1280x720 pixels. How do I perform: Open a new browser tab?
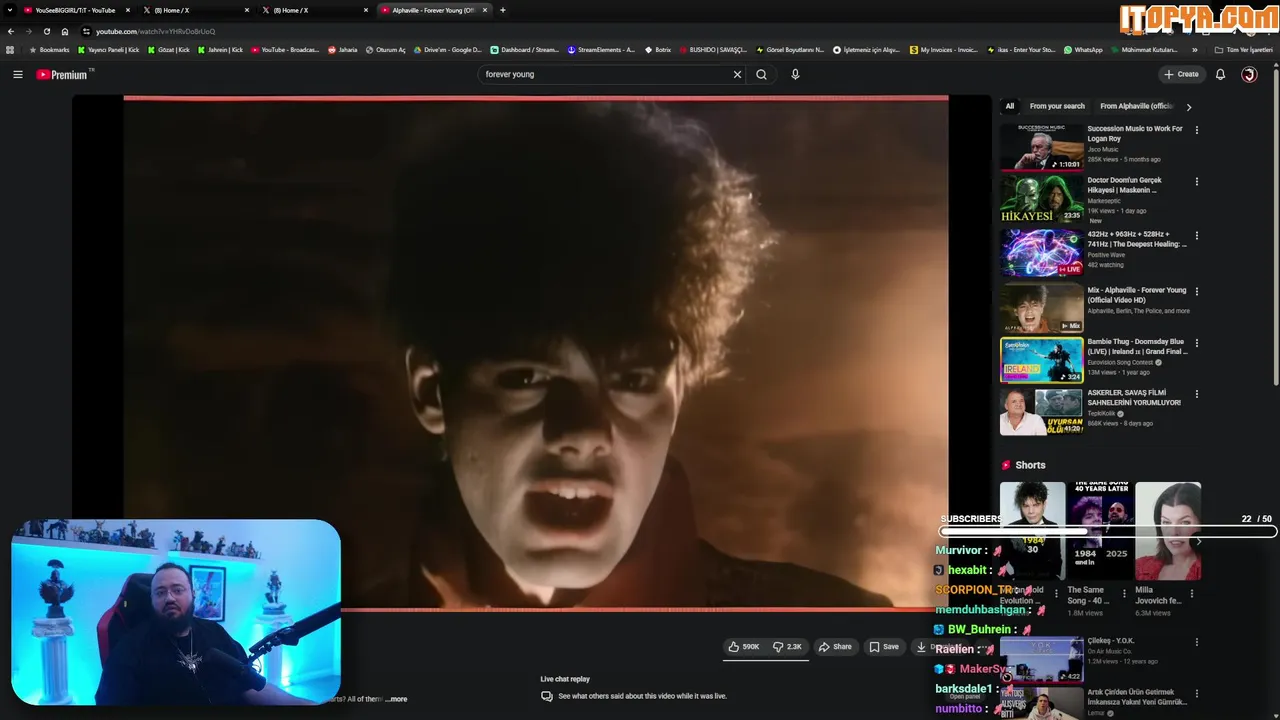pyautogui.click(x=502, y=10)
